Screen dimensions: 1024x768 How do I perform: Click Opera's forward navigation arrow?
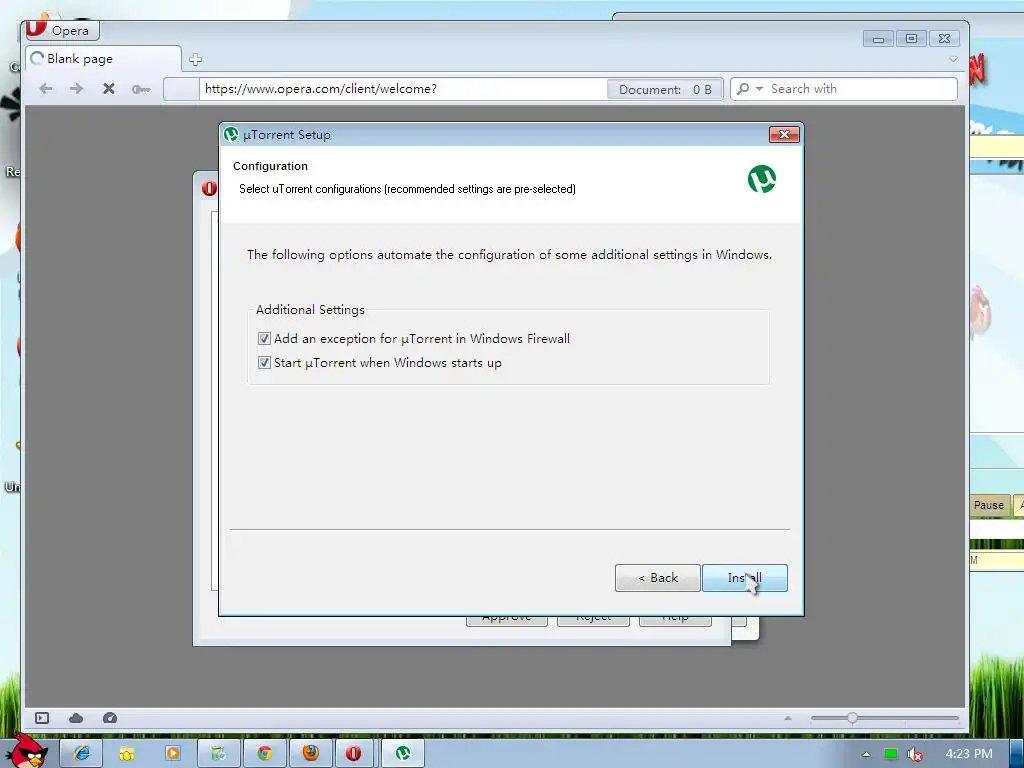coord(76,89)
